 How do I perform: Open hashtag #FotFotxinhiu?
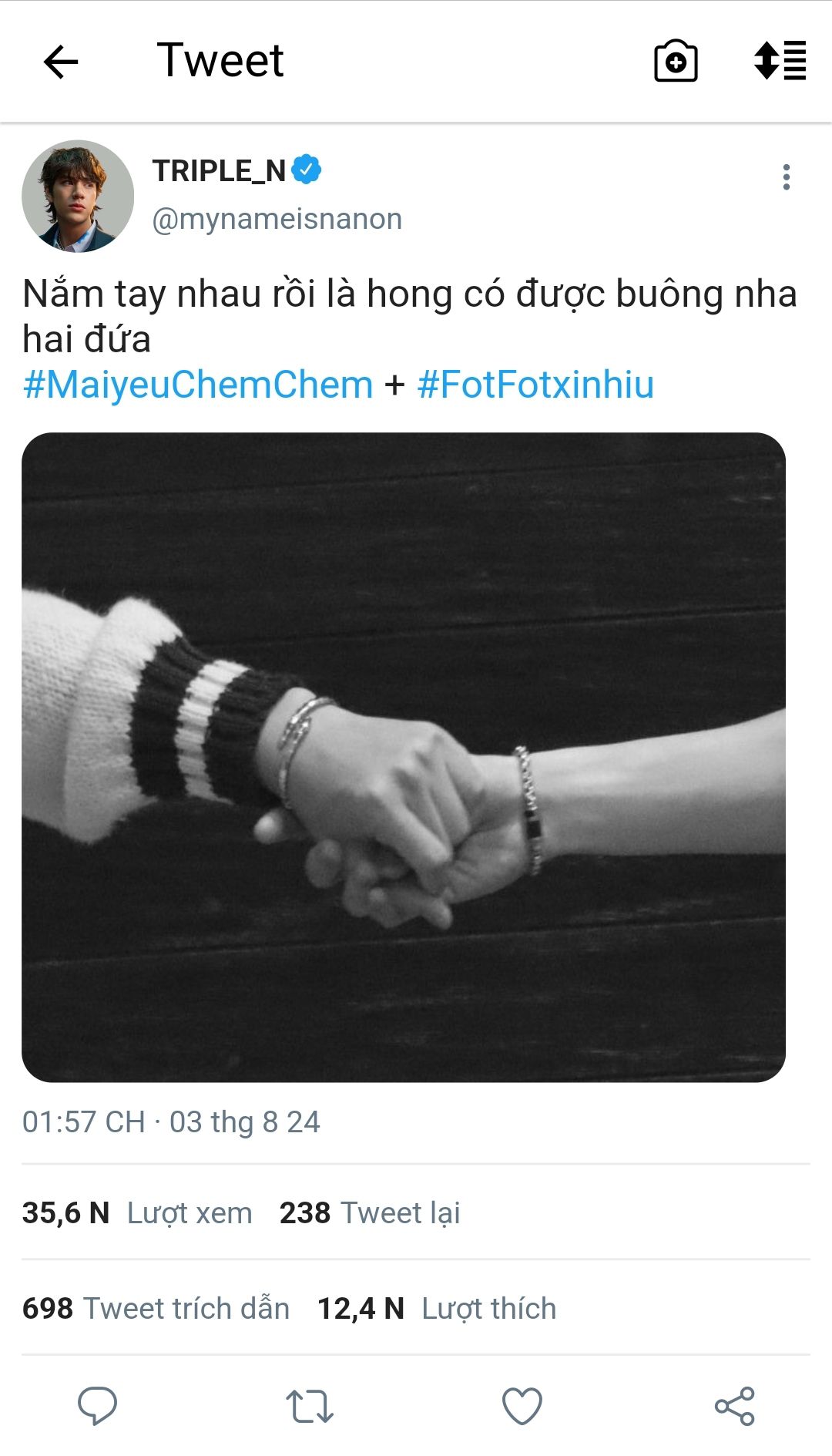(x=535, y=385)
